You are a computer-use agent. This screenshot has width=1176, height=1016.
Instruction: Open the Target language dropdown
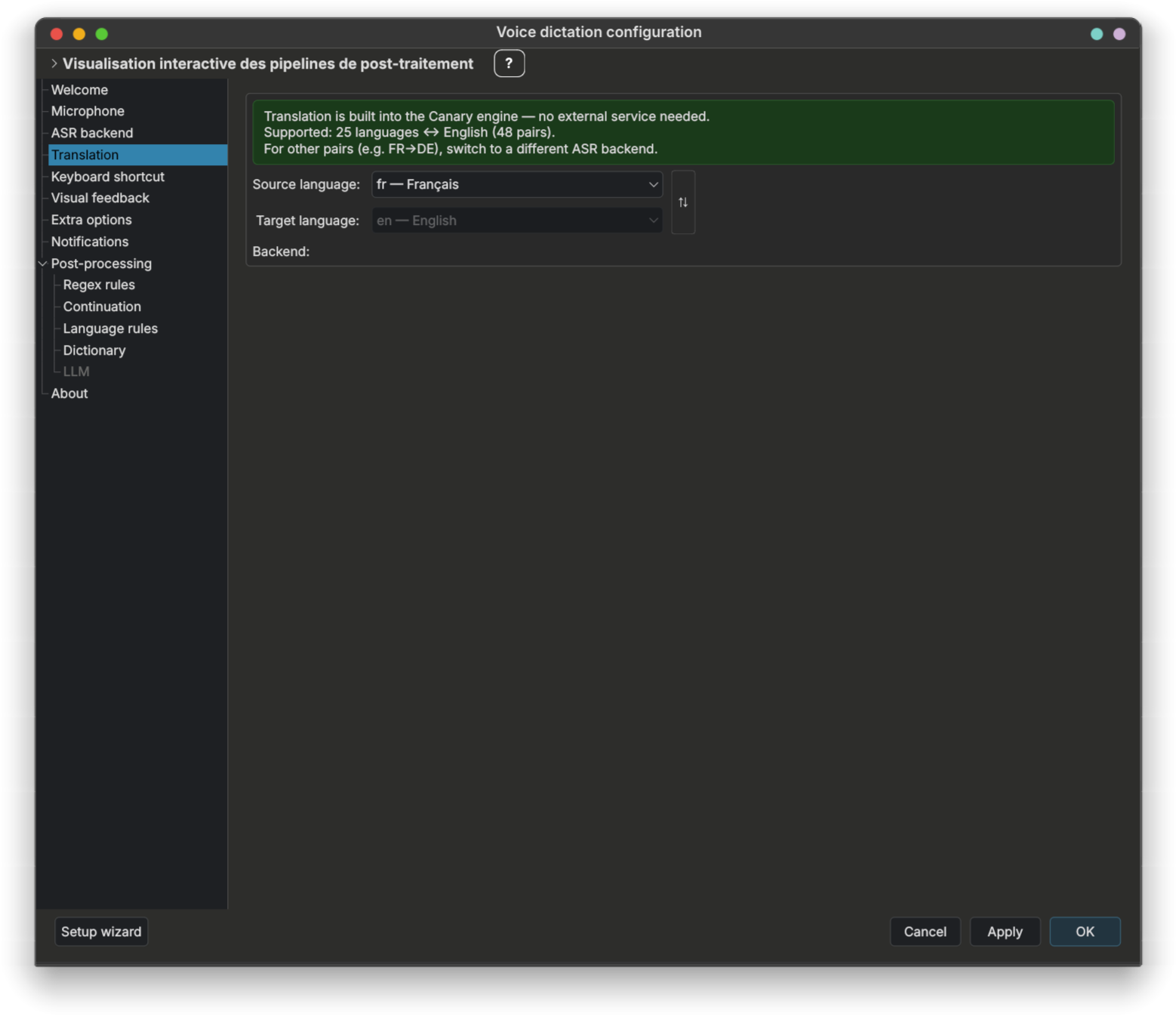[517, 220]
